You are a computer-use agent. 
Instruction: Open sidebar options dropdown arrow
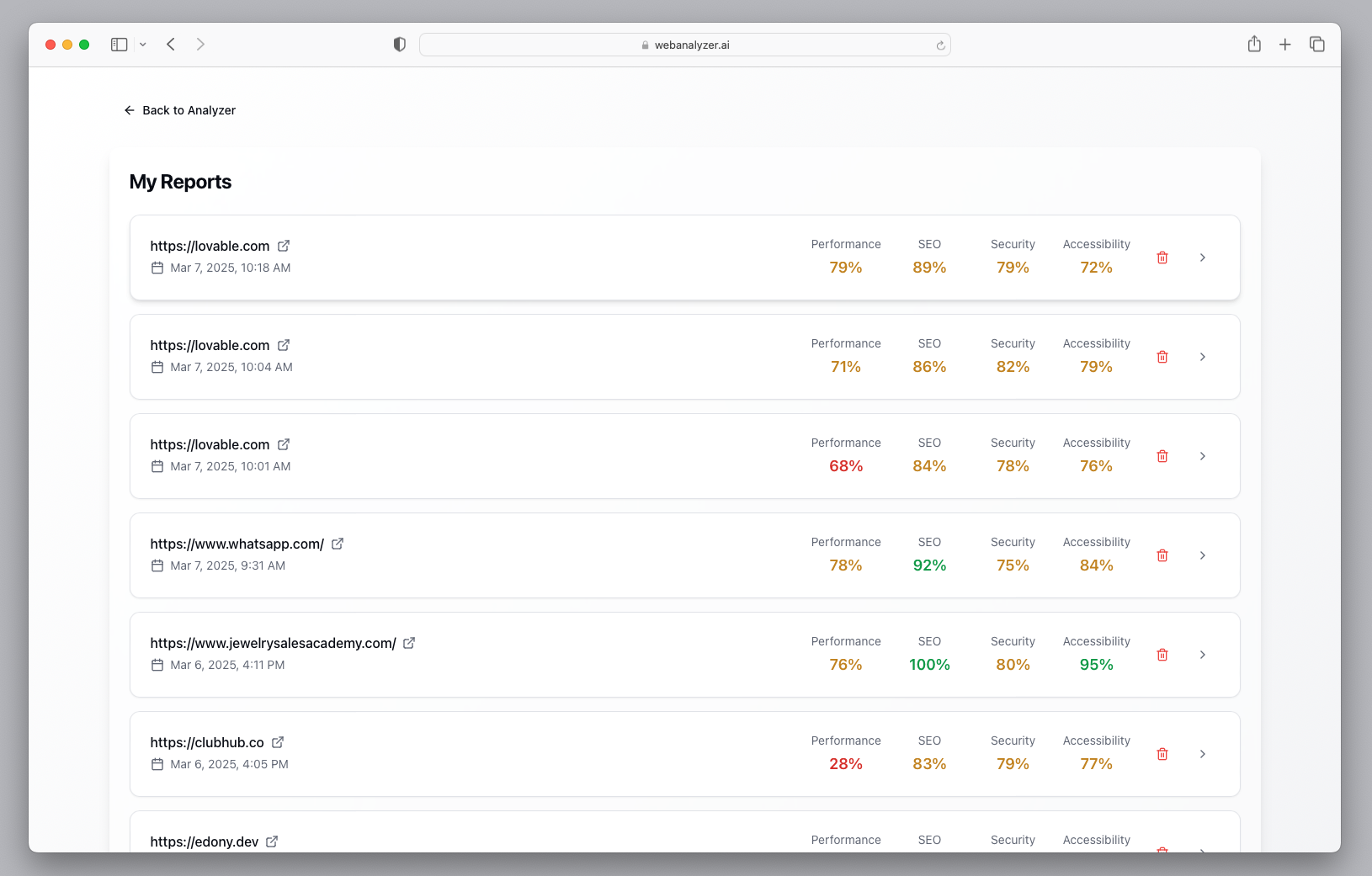pos(143,45)
